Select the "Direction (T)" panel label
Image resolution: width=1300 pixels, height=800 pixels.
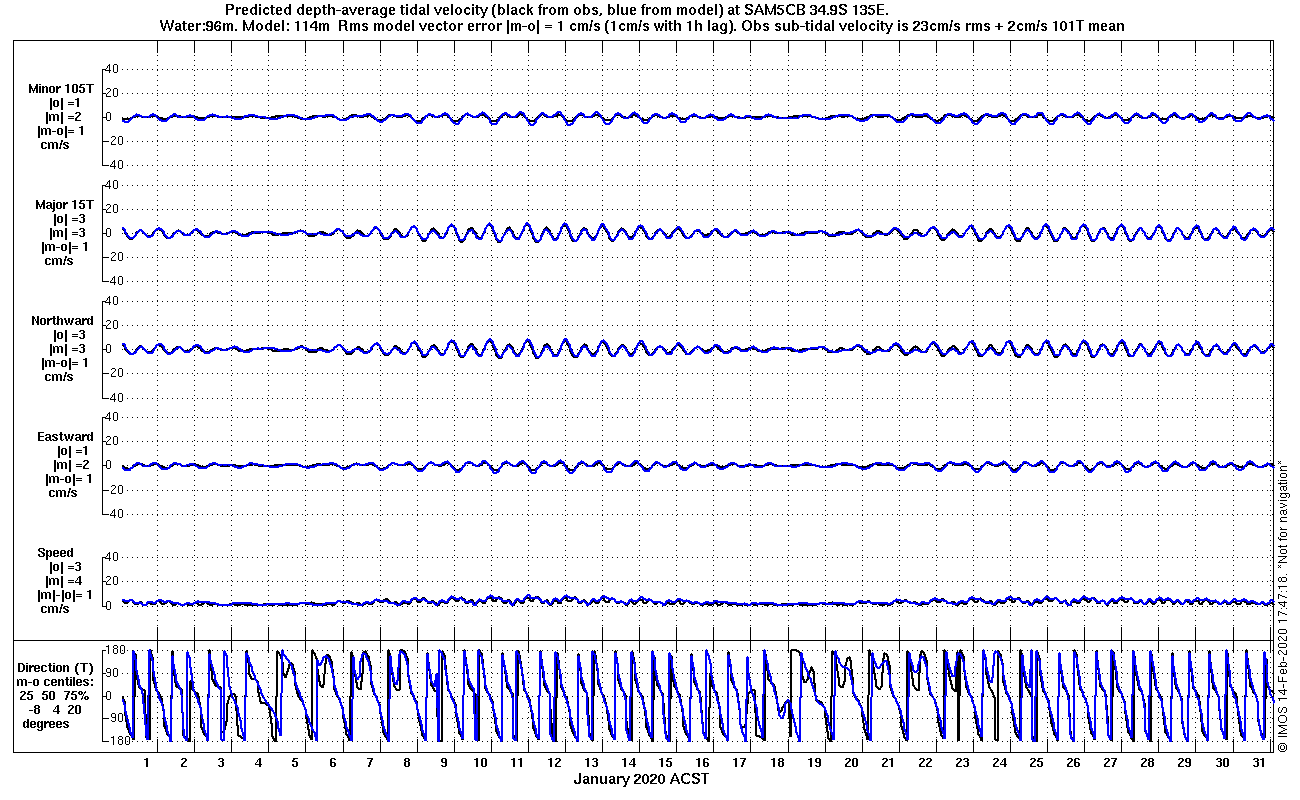[x=58, y=667]
